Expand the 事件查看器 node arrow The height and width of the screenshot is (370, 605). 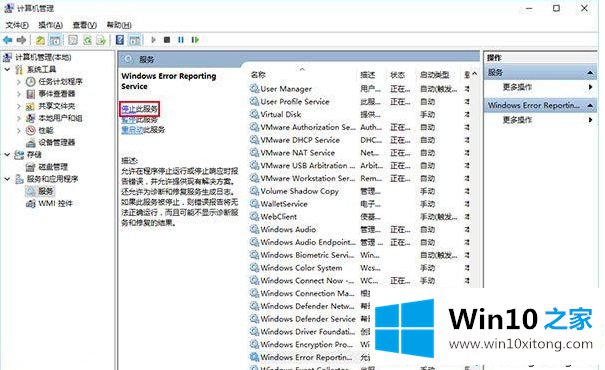point(19,94)
